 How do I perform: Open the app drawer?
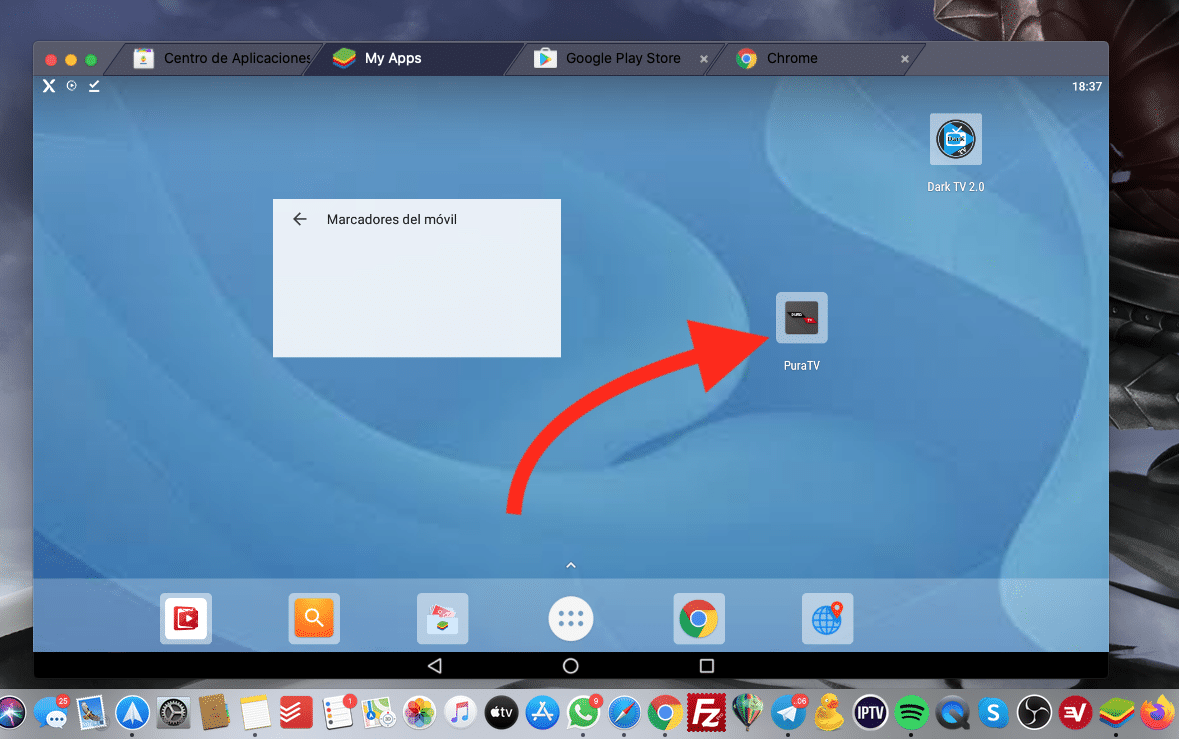tap(570, 618)
